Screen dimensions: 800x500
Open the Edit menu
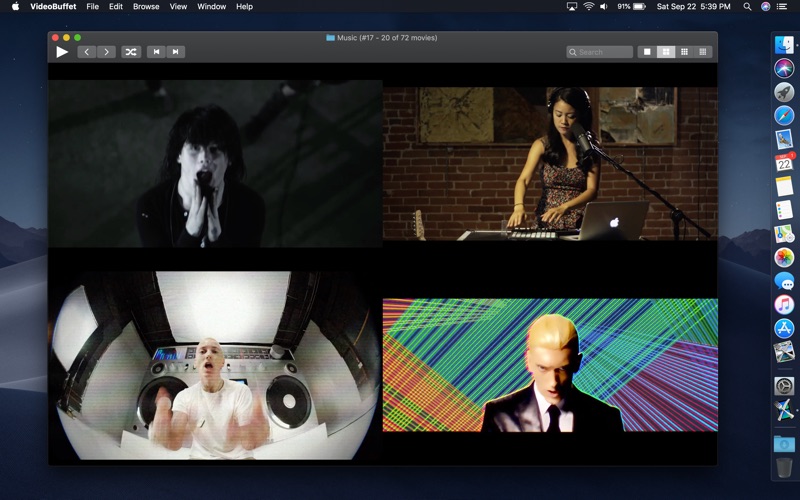[116, 7]
